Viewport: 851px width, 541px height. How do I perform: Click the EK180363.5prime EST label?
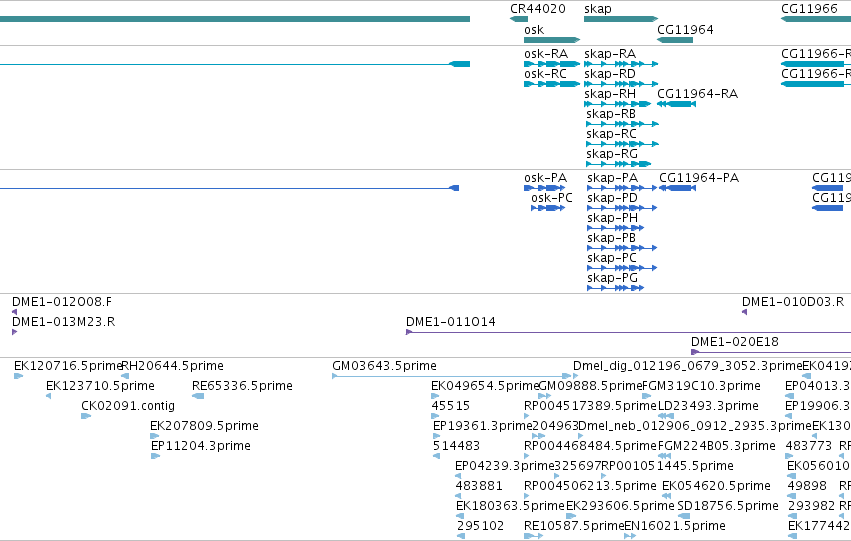pos(510,506)
